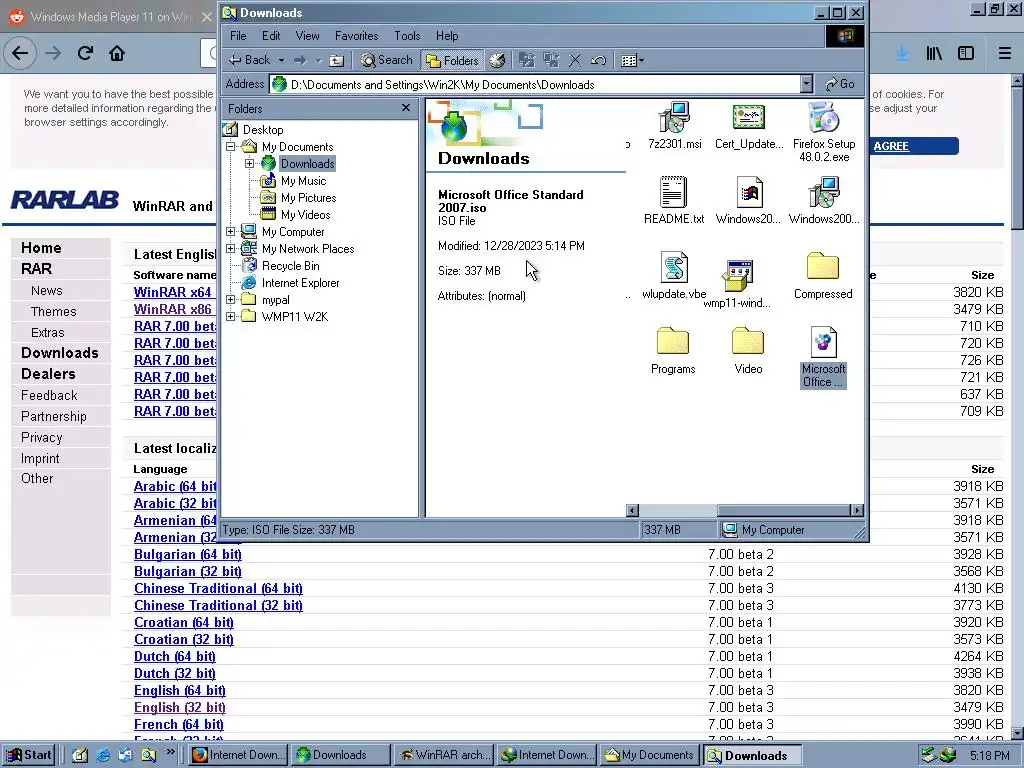Image resolution: width=1024 pixels, height=768 pixels.
Task: Click the Forward arrow in Explorer toolbar
Action: point(300,61)
